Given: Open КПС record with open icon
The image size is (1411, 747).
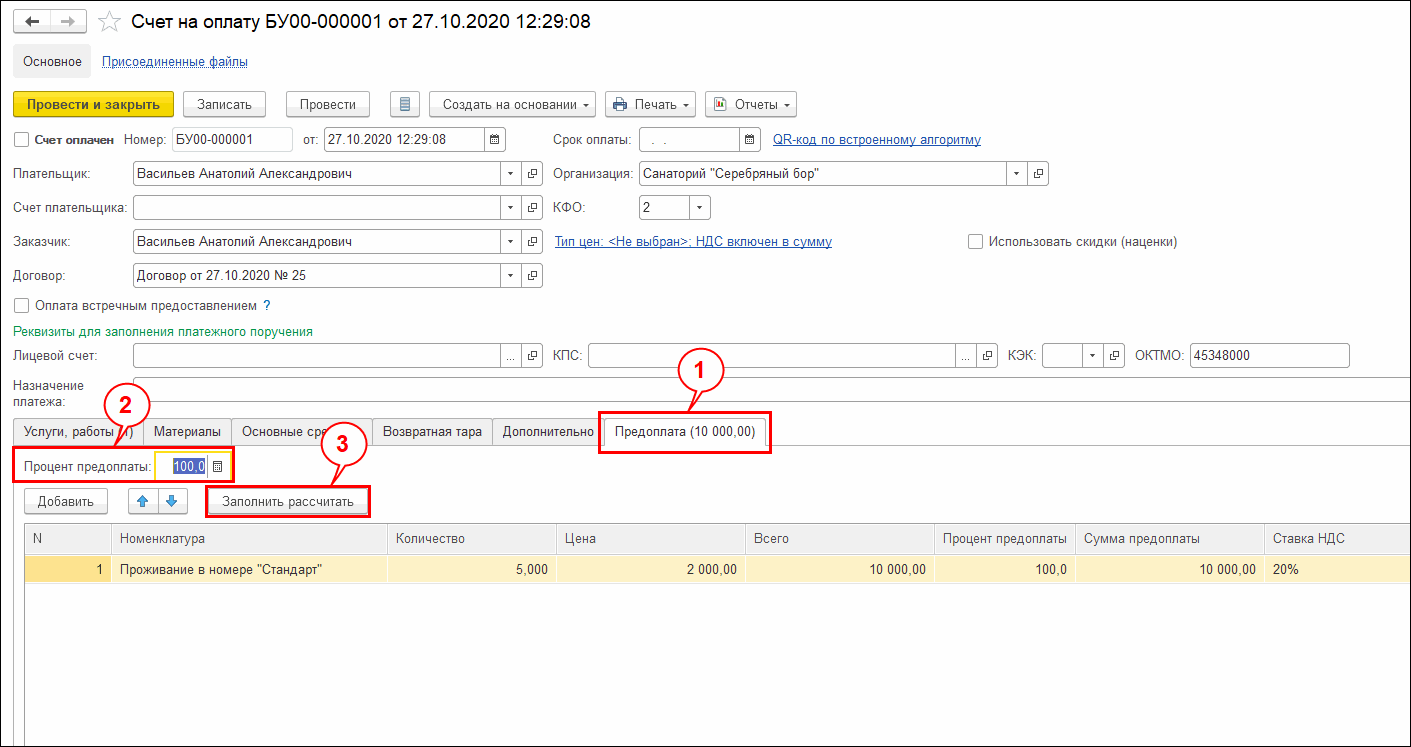Looking at the screenshot, I should [988, 356].
